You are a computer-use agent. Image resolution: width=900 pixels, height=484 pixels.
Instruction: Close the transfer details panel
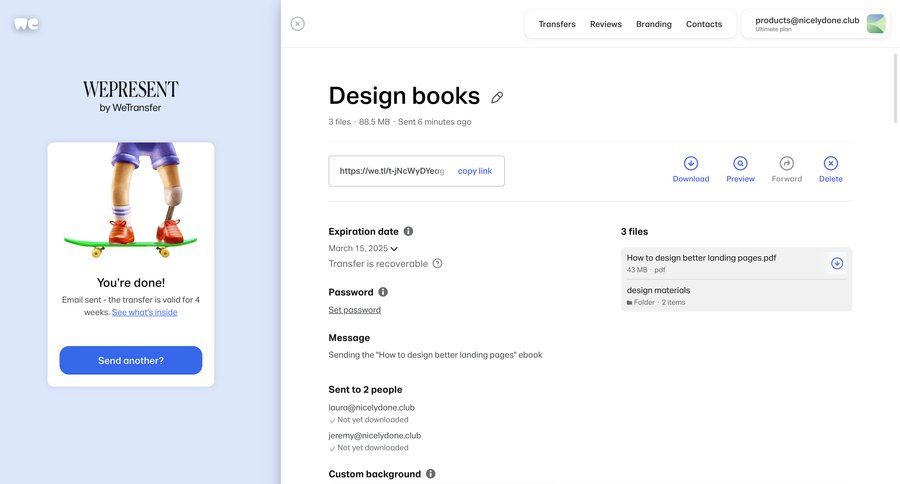(x=297, y=24)
